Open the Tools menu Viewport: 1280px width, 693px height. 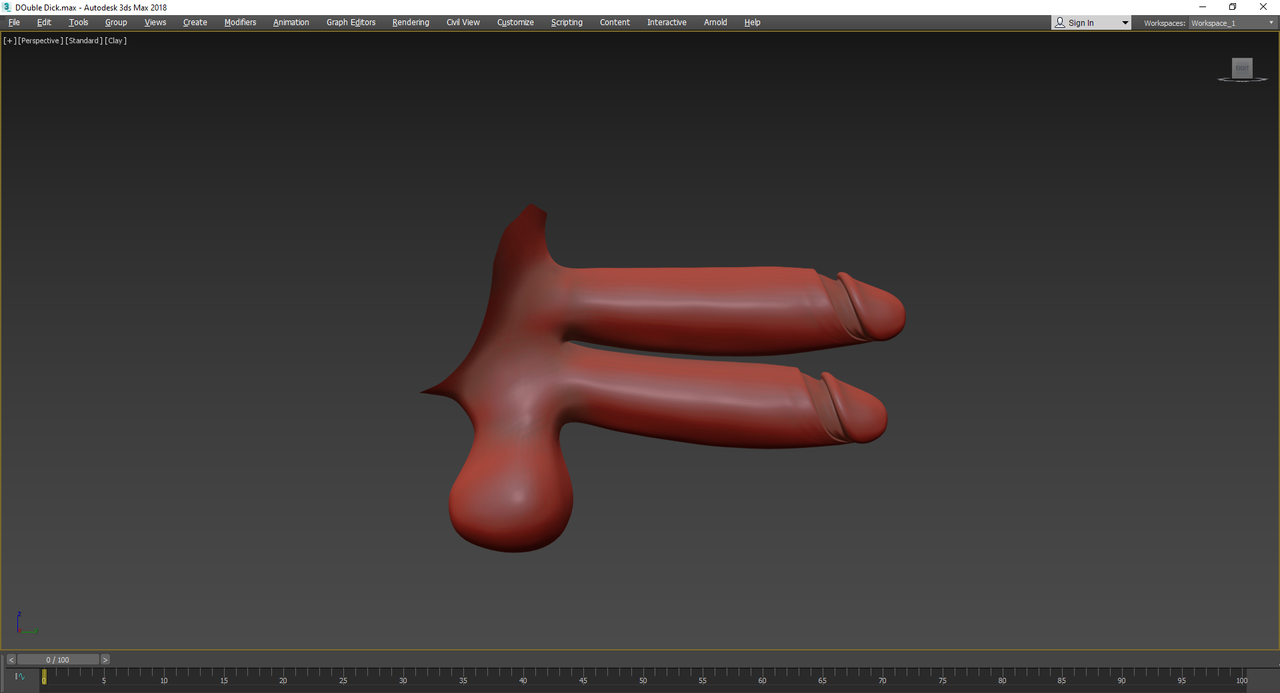pos(79,22)
